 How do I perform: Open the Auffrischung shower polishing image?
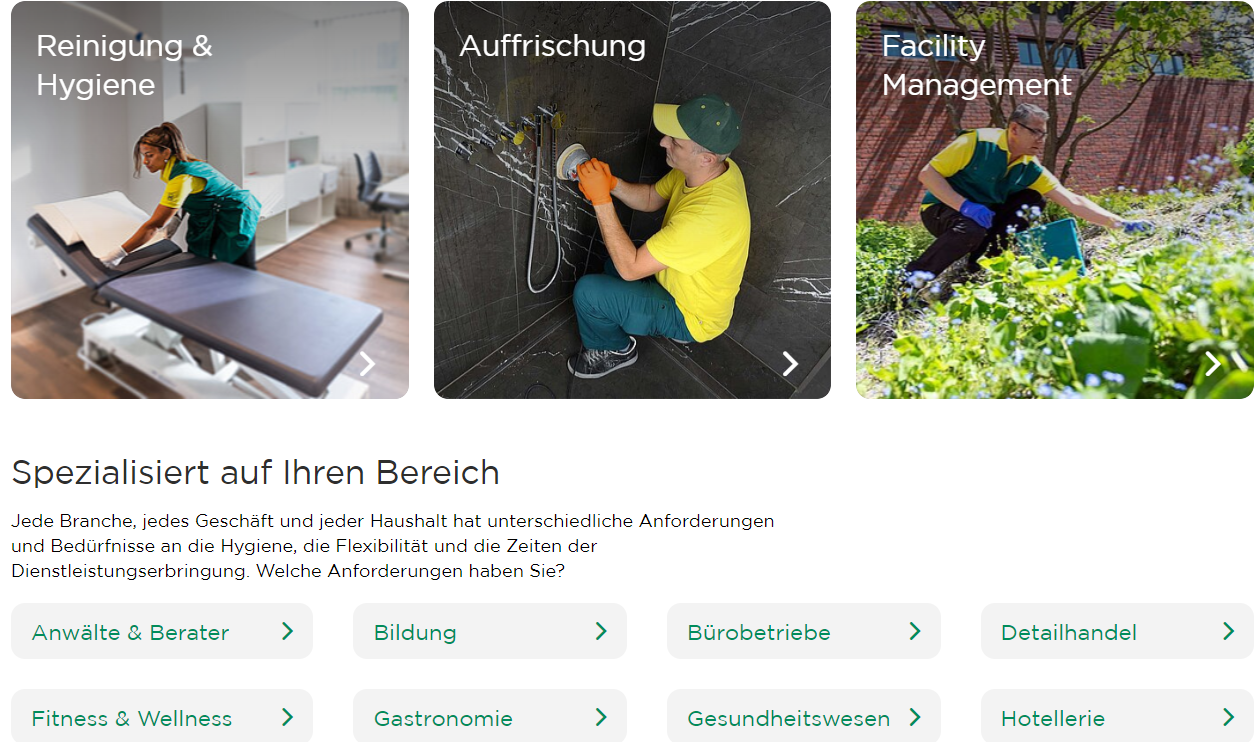point(632,200)
